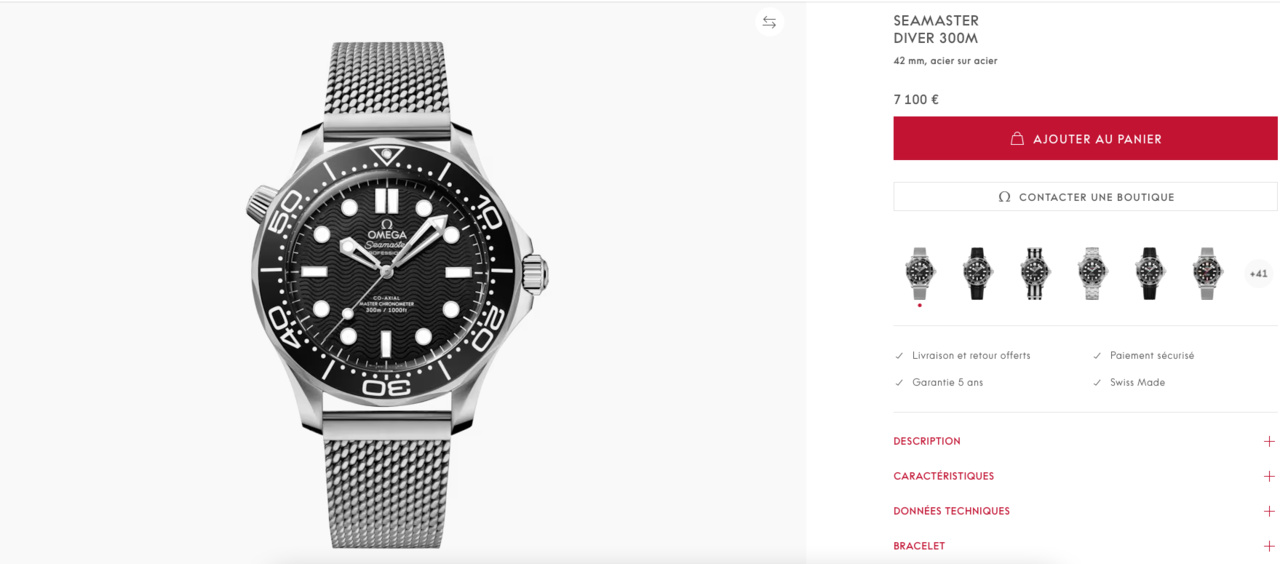The height and width of the screenshot is (564, 1280).
Task: Select the last mesh bracelet variant thumbnail
Action: 1207,273
